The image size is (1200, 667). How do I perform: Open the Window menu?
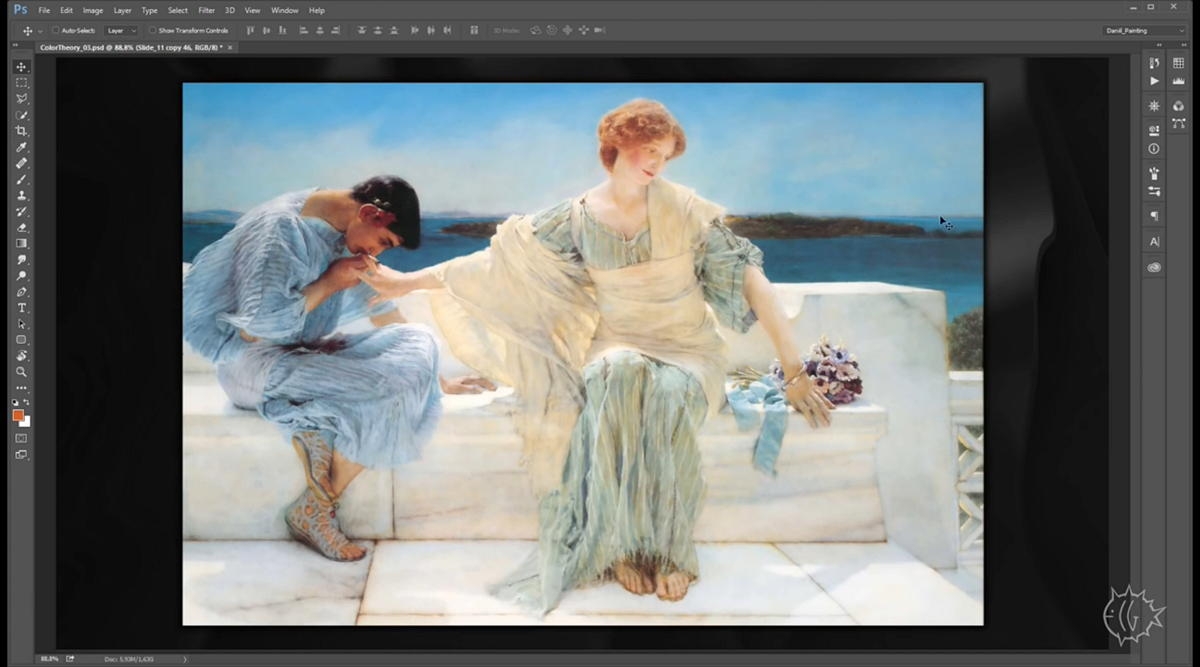[x=285, y=10]
